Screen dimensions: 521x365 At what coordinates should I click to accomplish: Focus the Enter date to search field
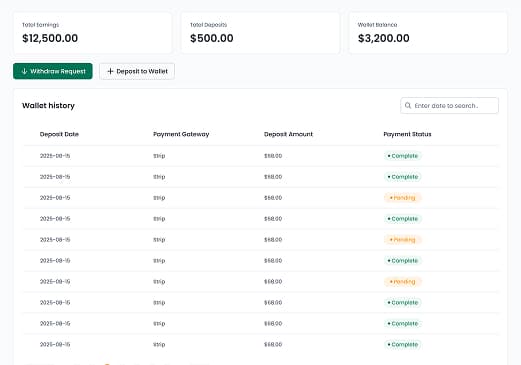pyautogui.click(x=449, y=106)
